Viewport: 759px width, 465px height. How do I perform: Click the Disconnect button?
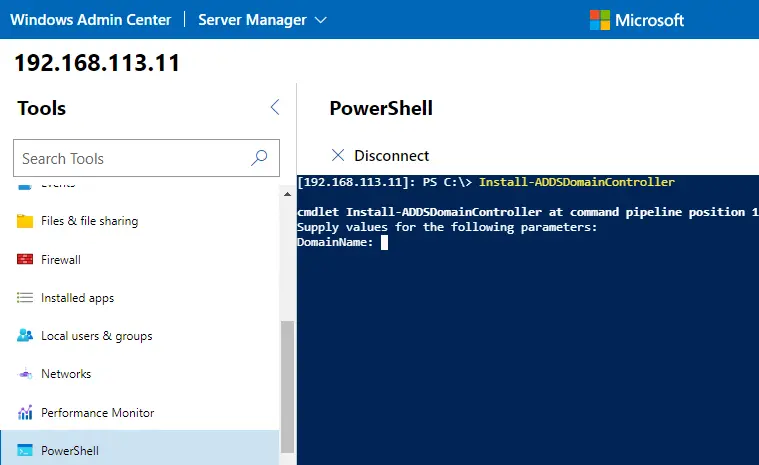pyautogui.click(x=380, y=155)
